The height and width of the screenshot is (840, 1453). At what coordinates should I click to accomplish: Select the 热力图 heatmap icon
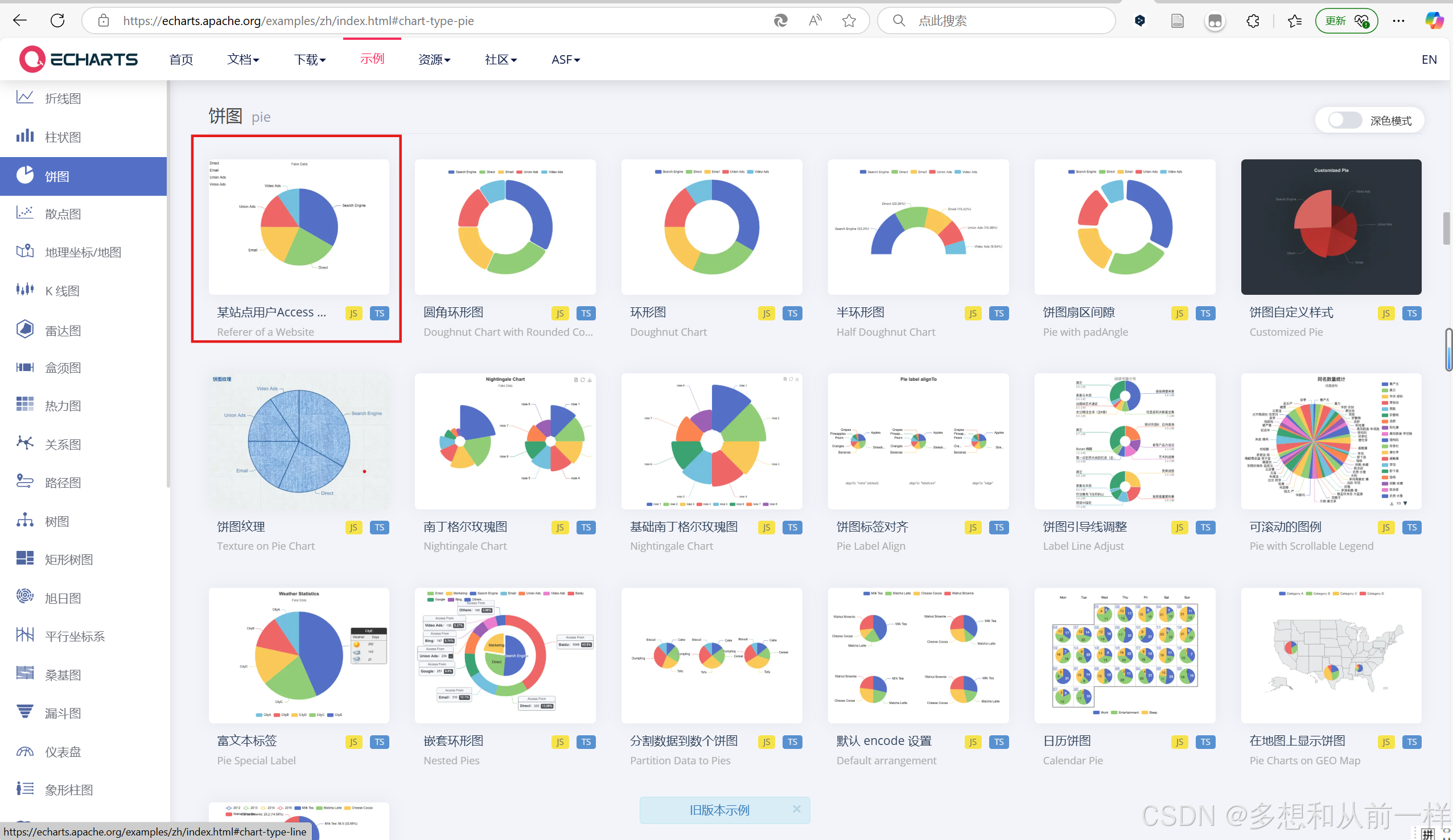click(25, 405)
